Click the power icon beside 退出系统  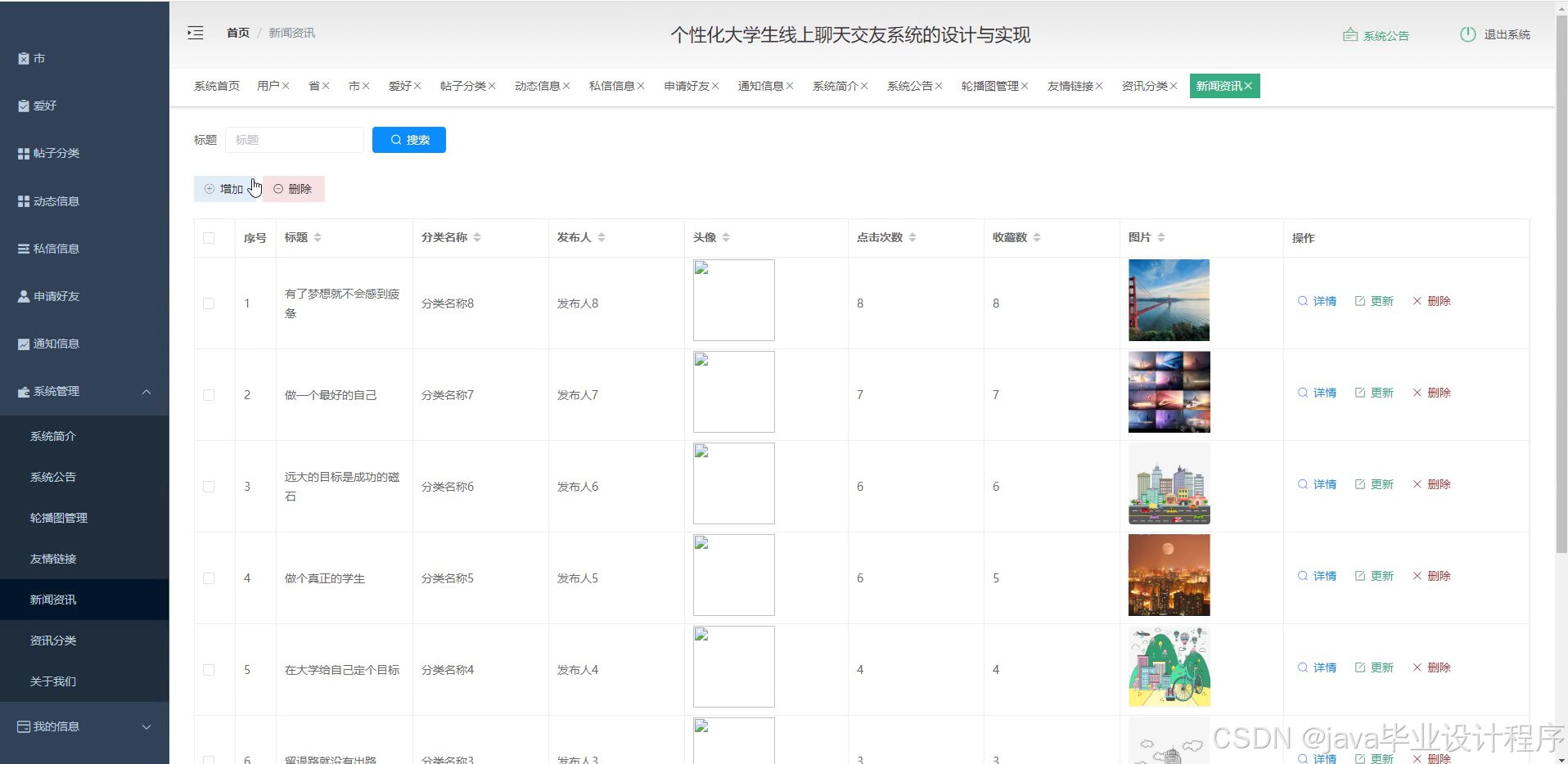1468,34
